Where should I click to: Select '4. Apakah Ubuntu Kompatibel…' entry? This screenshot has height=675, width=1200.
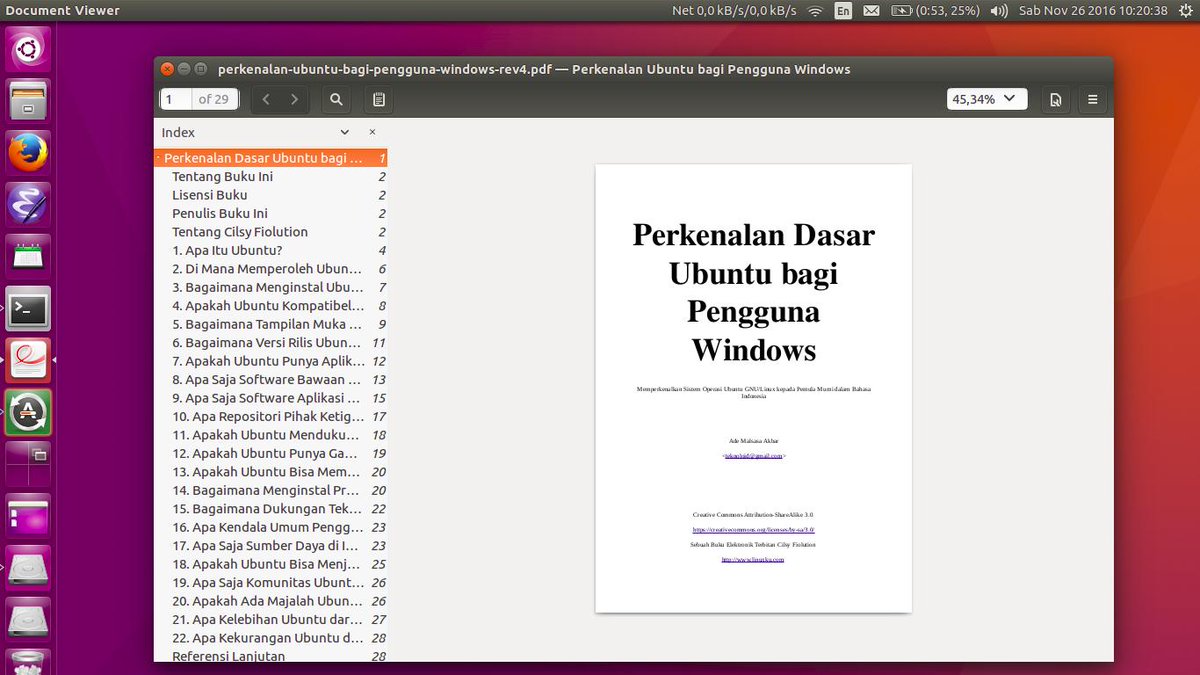point(271,306)
